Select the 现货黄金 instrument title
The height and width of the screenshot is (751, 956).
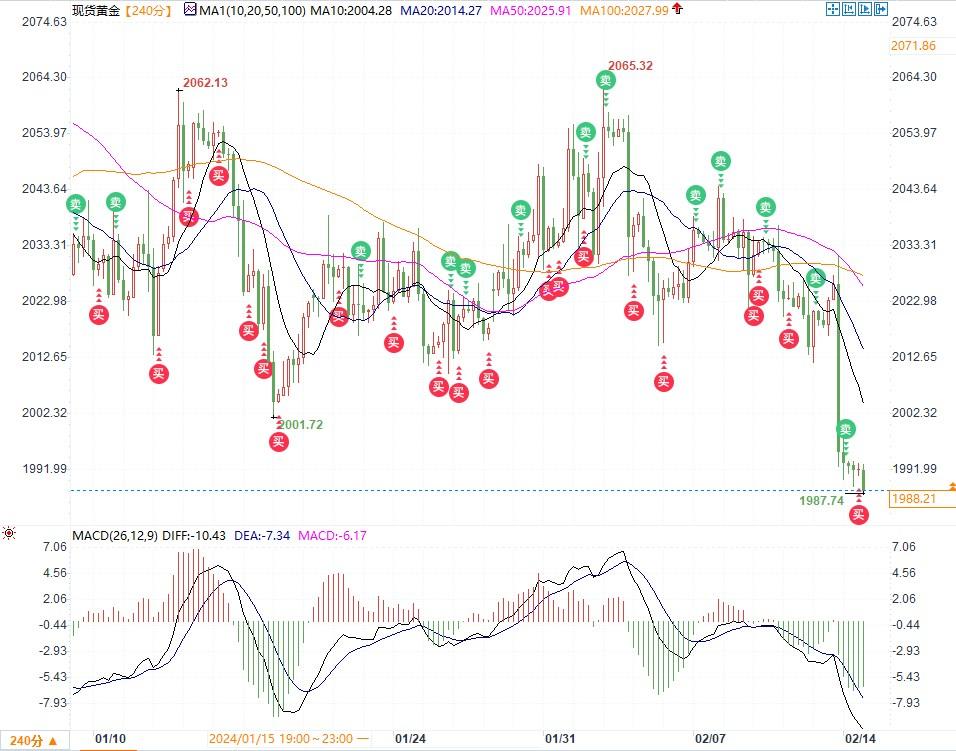96,10
